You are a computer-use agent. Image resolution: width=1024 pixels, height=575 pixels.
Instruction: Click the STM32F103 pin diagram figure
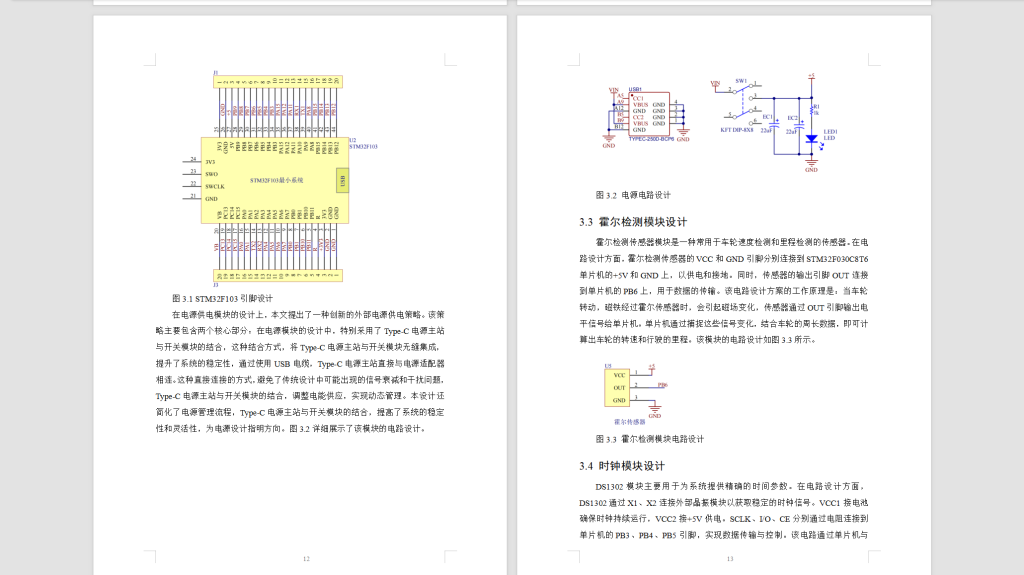tap(280, 179)
